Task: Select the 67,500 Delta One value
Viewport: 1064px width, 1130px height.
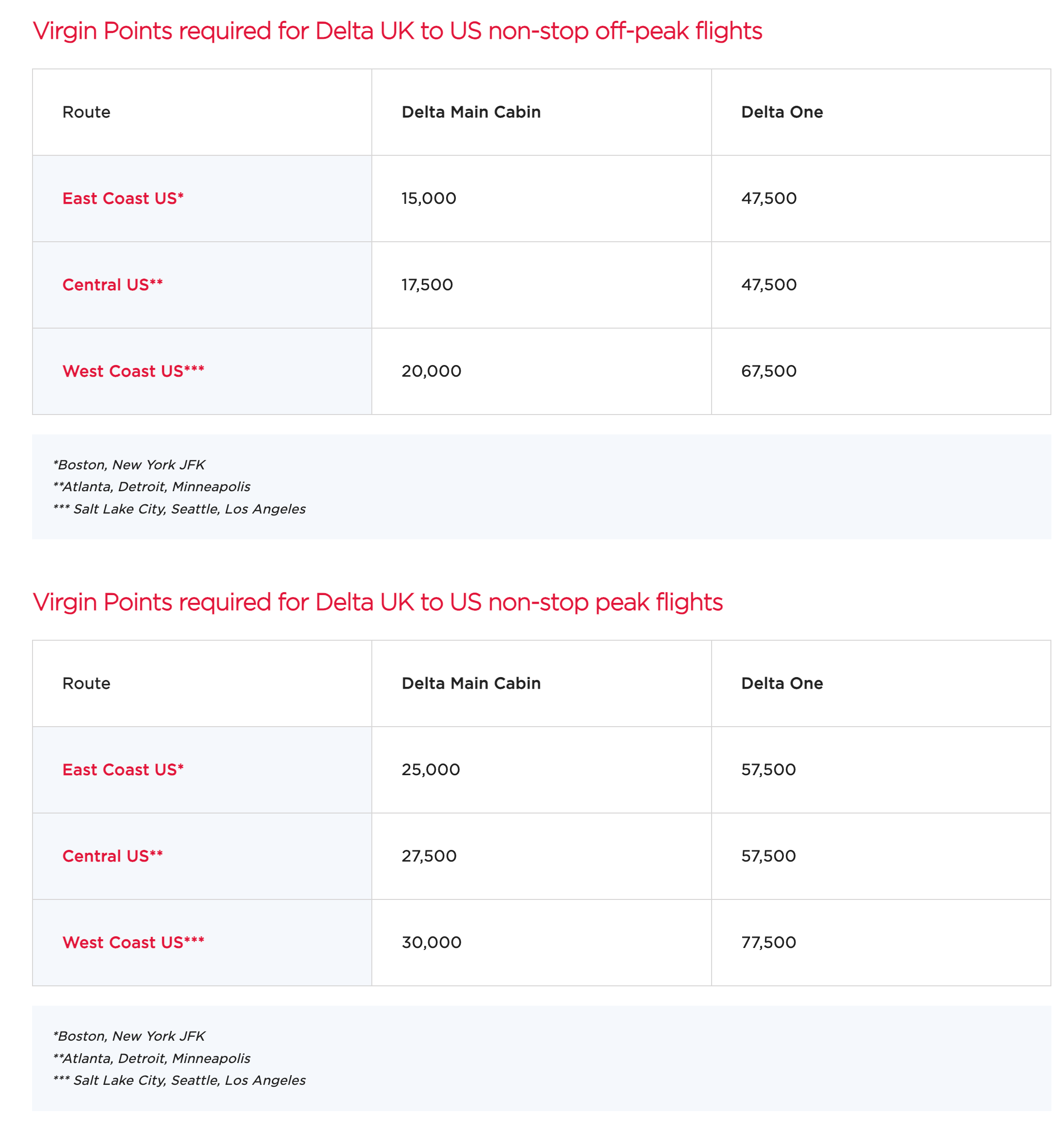Action: (x=768, y=371)
